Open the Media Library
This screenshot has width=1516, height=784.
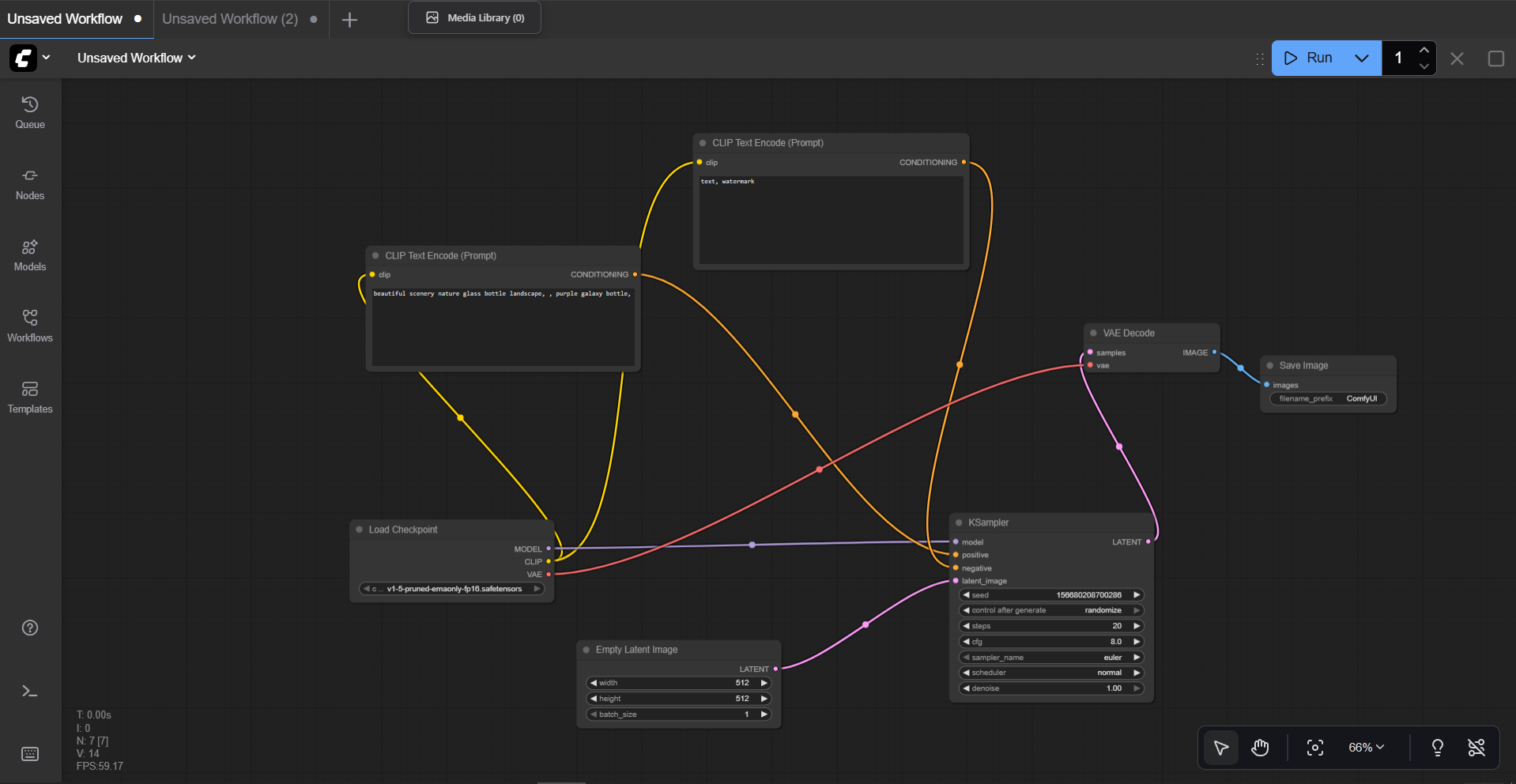tap(473, 17)
